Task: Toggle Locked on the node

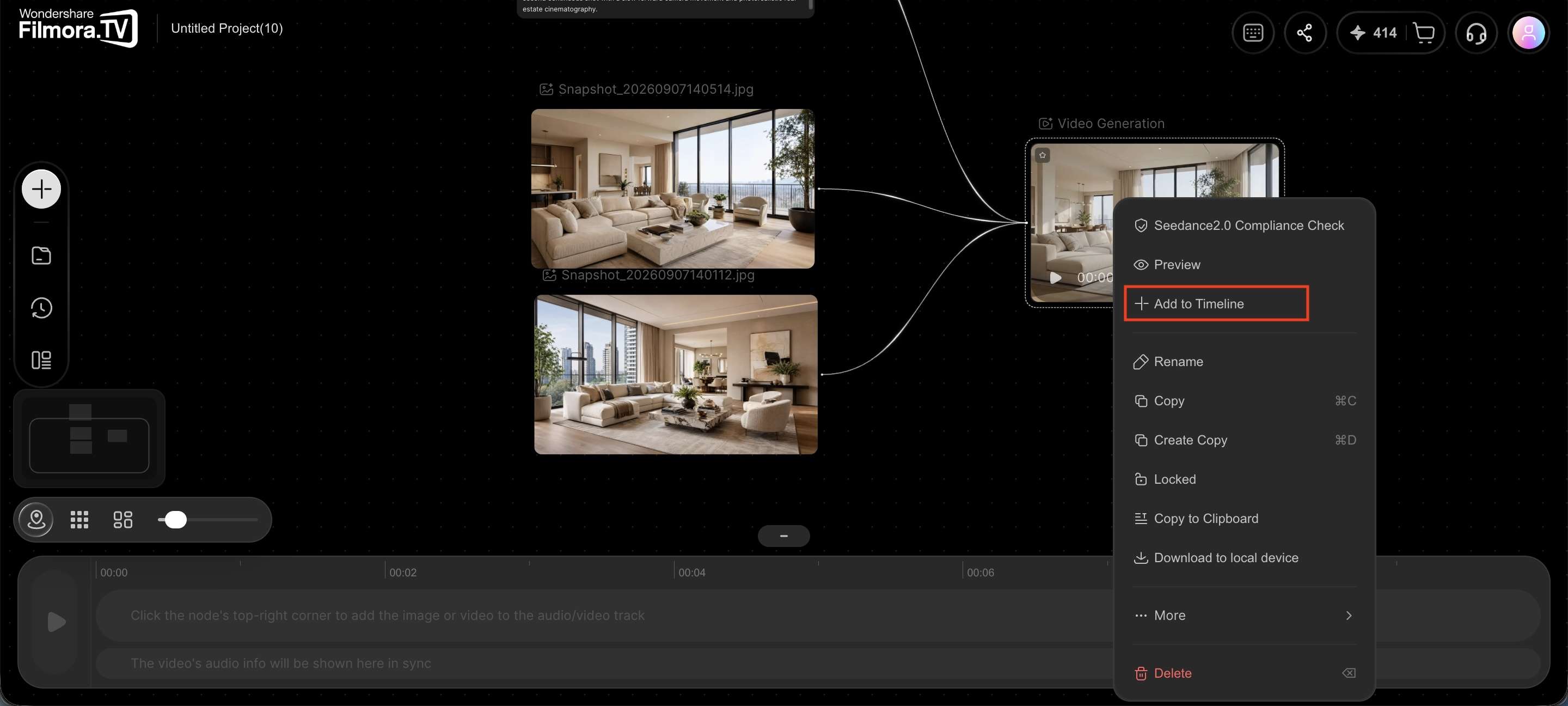Action: coord(1245,479)
